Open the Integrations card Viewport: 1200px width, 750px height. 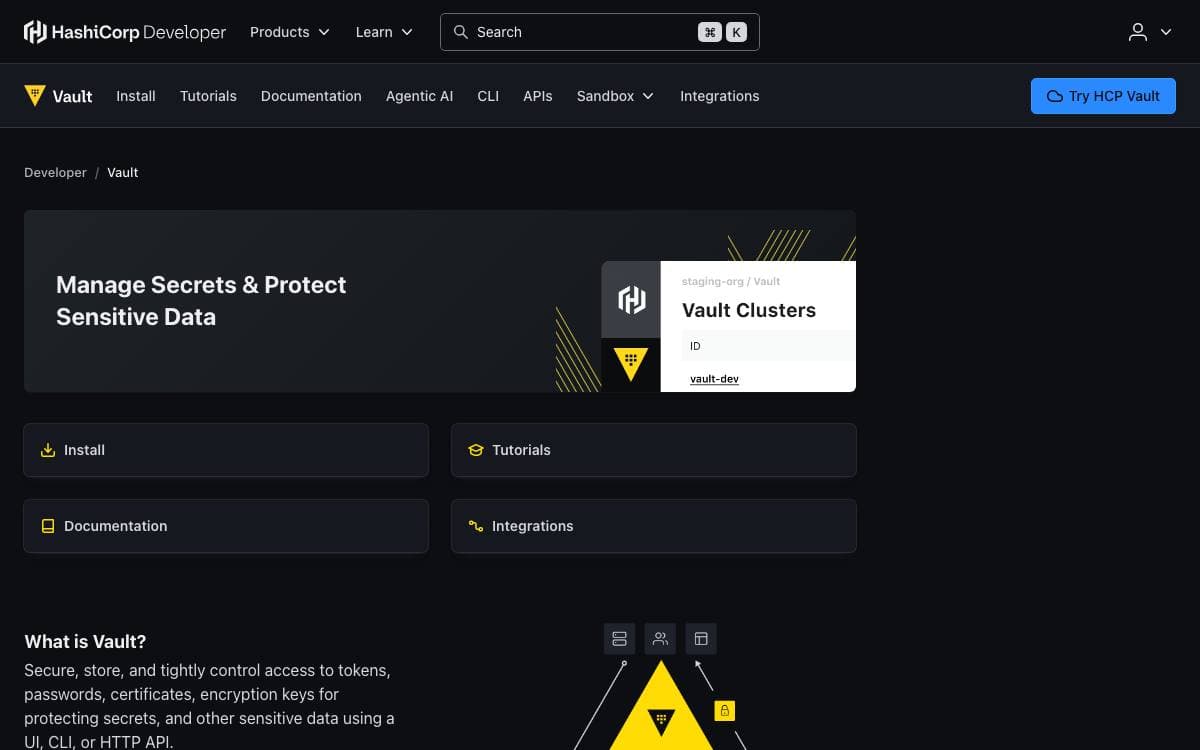(654, 526)
